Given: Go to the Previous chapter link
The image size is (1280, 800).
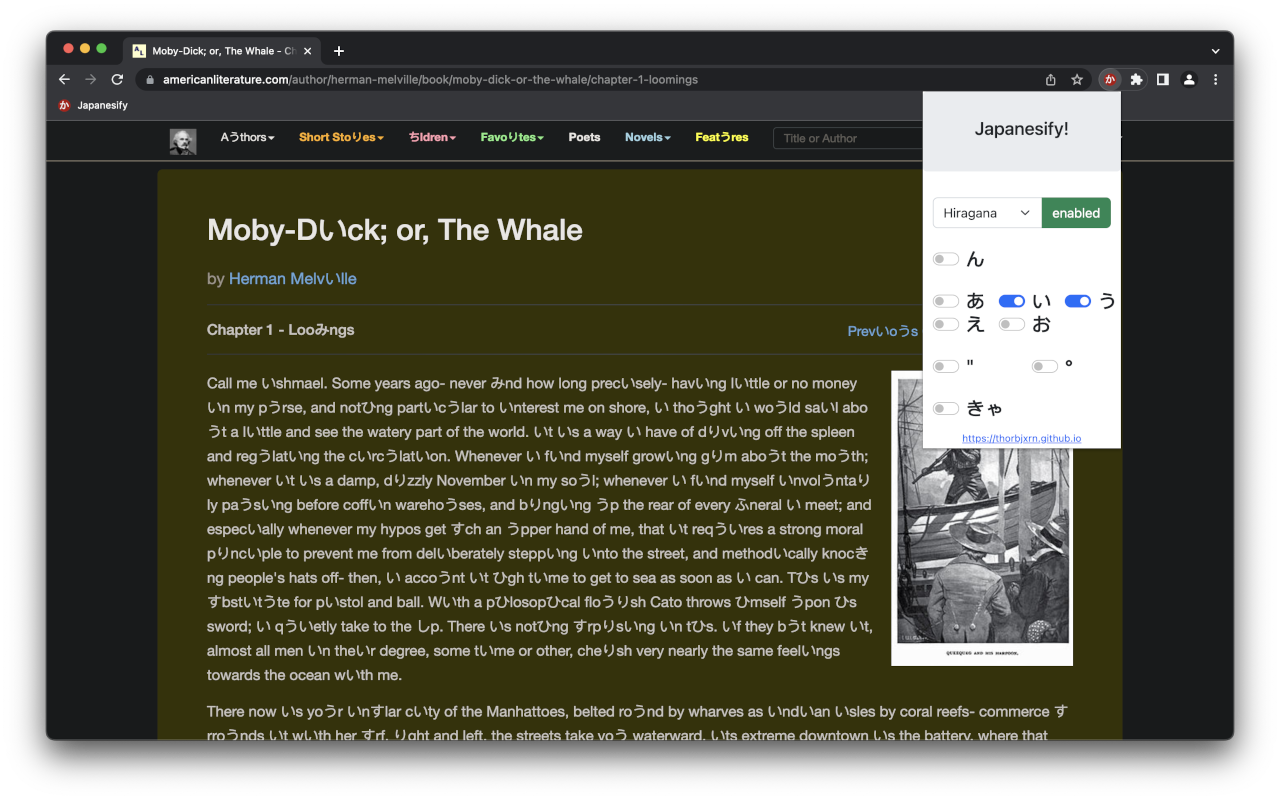Looking at the screenshot, I should (x=883, y=331).
